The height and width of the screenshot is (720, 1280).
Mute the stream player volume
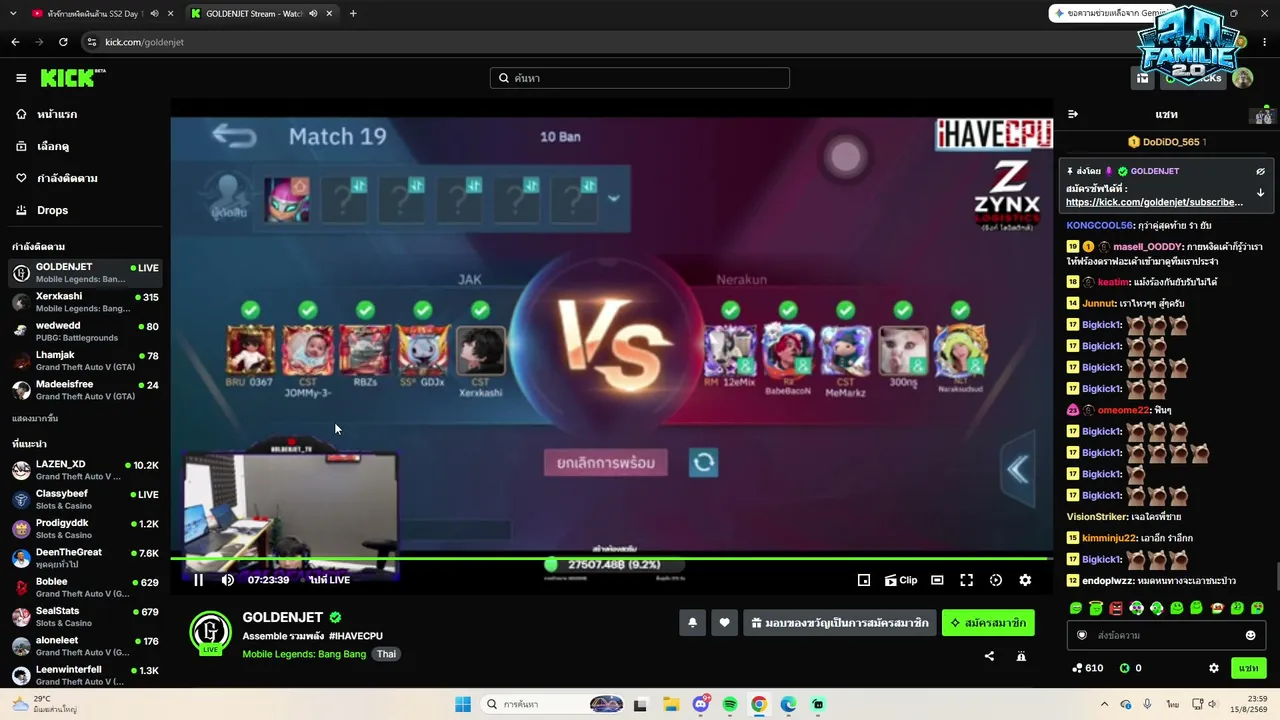tap(228, 580)
